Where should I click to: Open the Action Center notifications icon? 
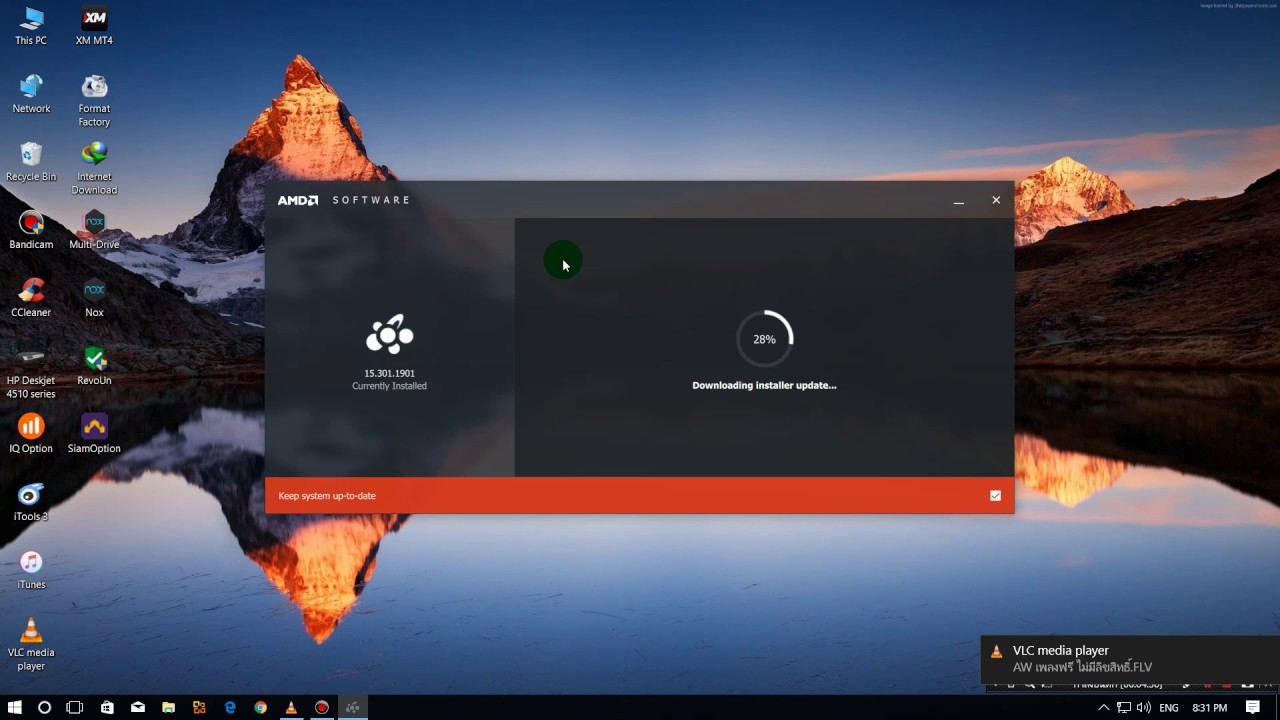[1253, 707]
